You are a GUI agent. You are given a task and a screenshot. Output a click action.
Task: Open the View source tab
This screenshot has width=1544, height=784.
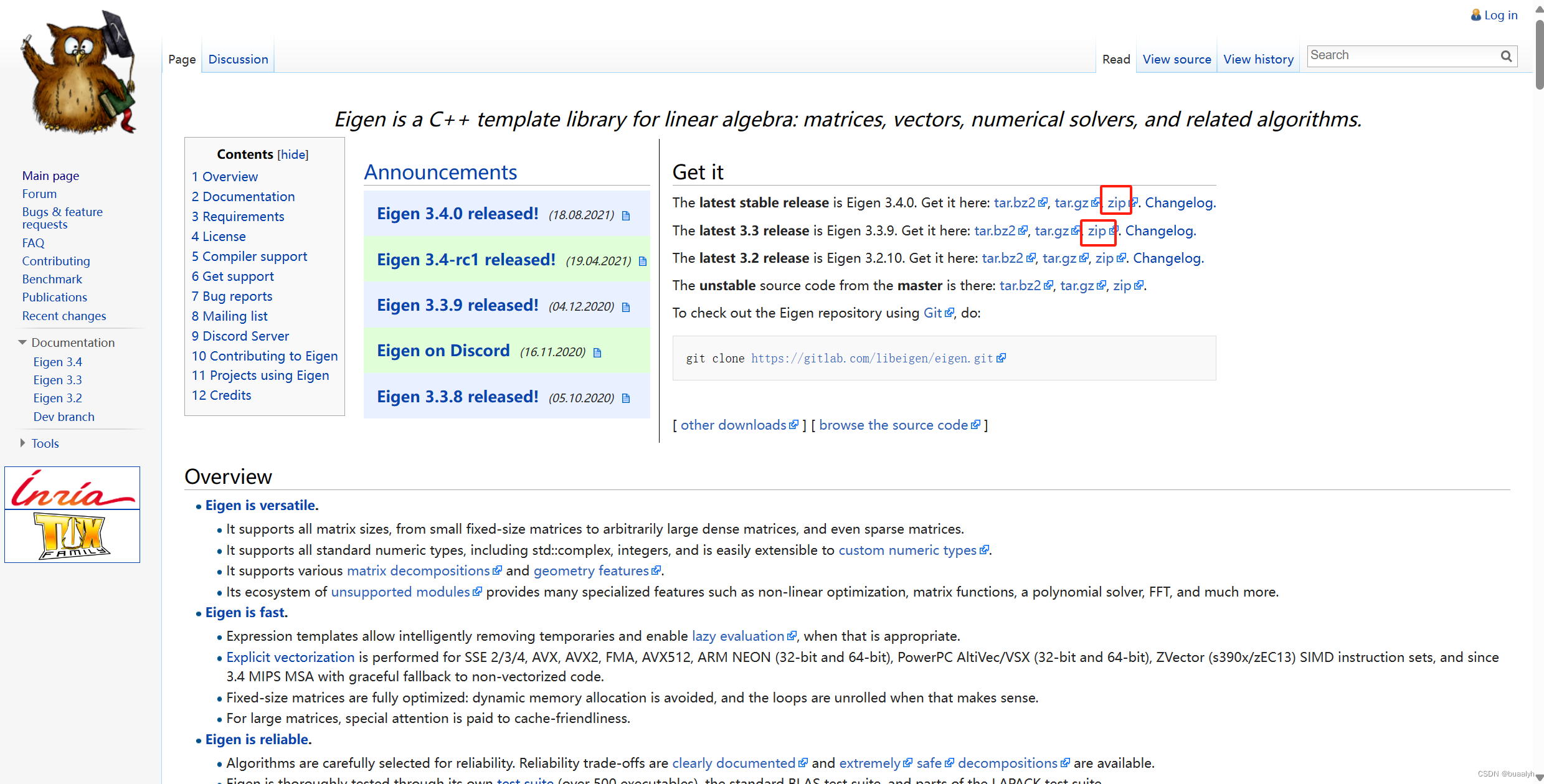pyautogui.click(x=1176, y=59)
